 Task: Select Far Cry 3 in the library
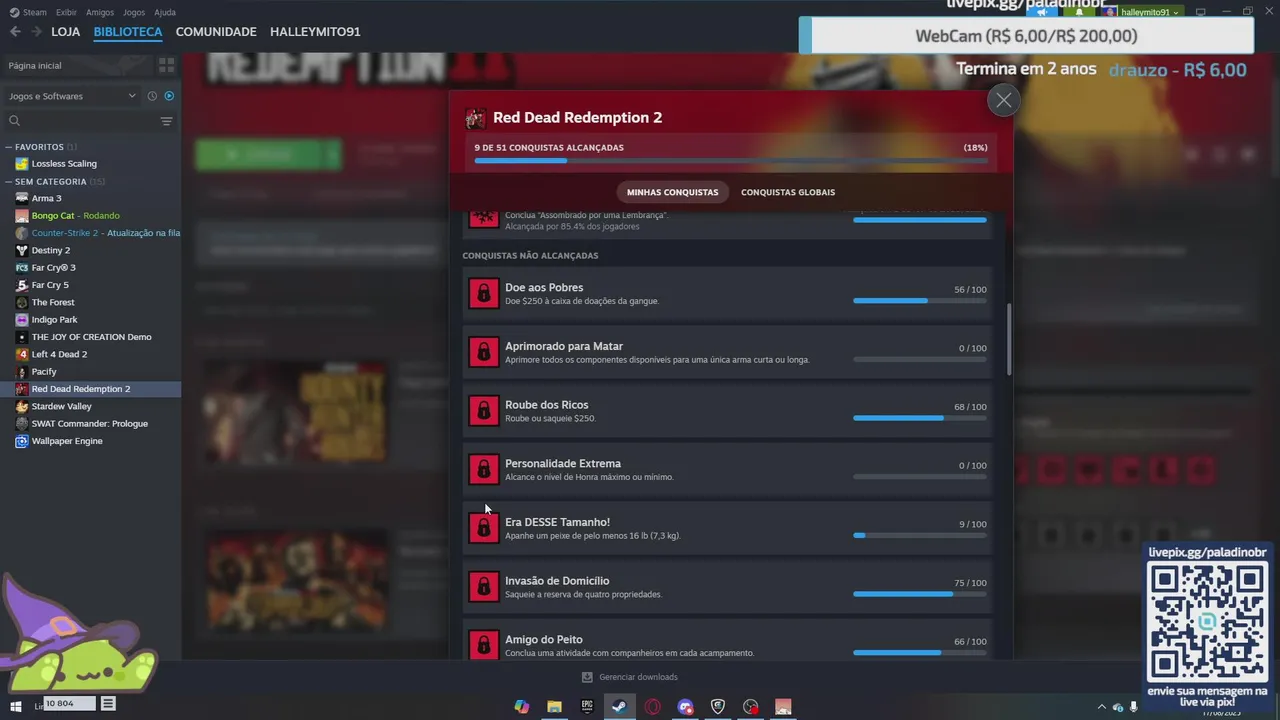pyautogui.click(x=53, y=268)
